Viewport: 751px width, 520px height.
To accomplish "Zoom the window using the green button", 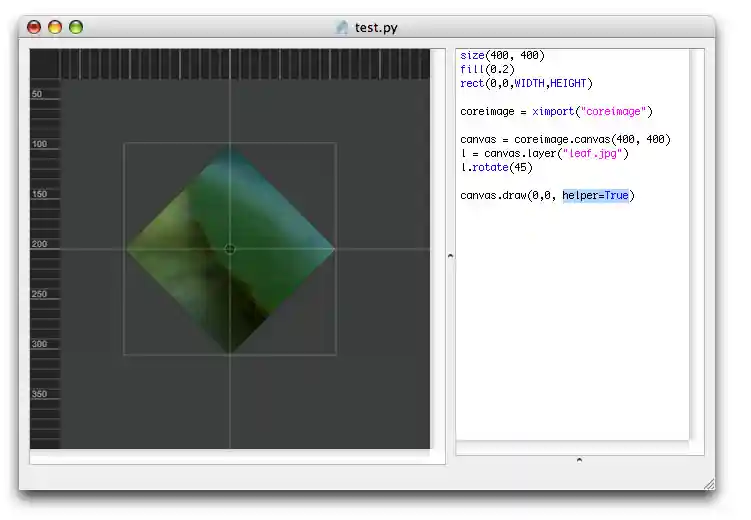I will pyautogui.click(x=76, y=28).
